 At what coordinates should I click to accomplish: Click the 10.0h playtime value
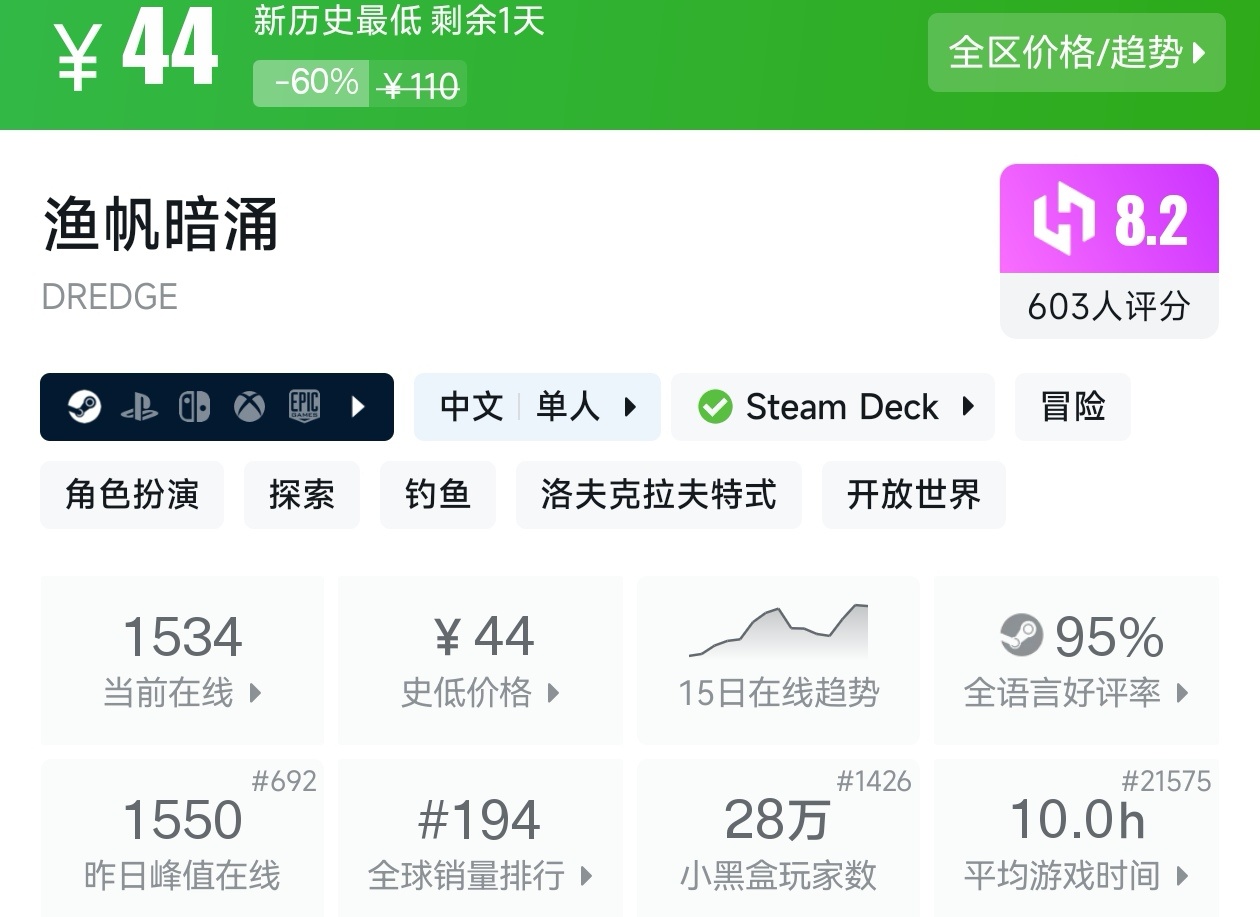1077,820
